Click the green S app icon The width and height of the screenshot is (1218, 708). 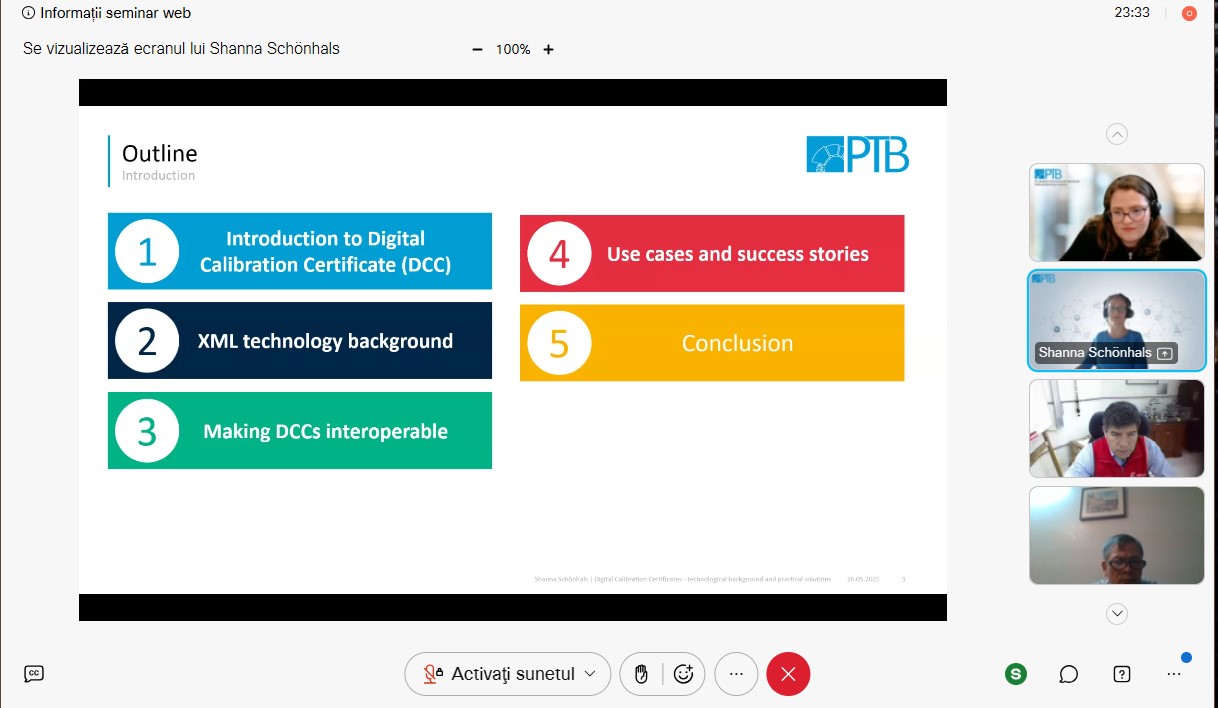click(x=1016, y=674)
